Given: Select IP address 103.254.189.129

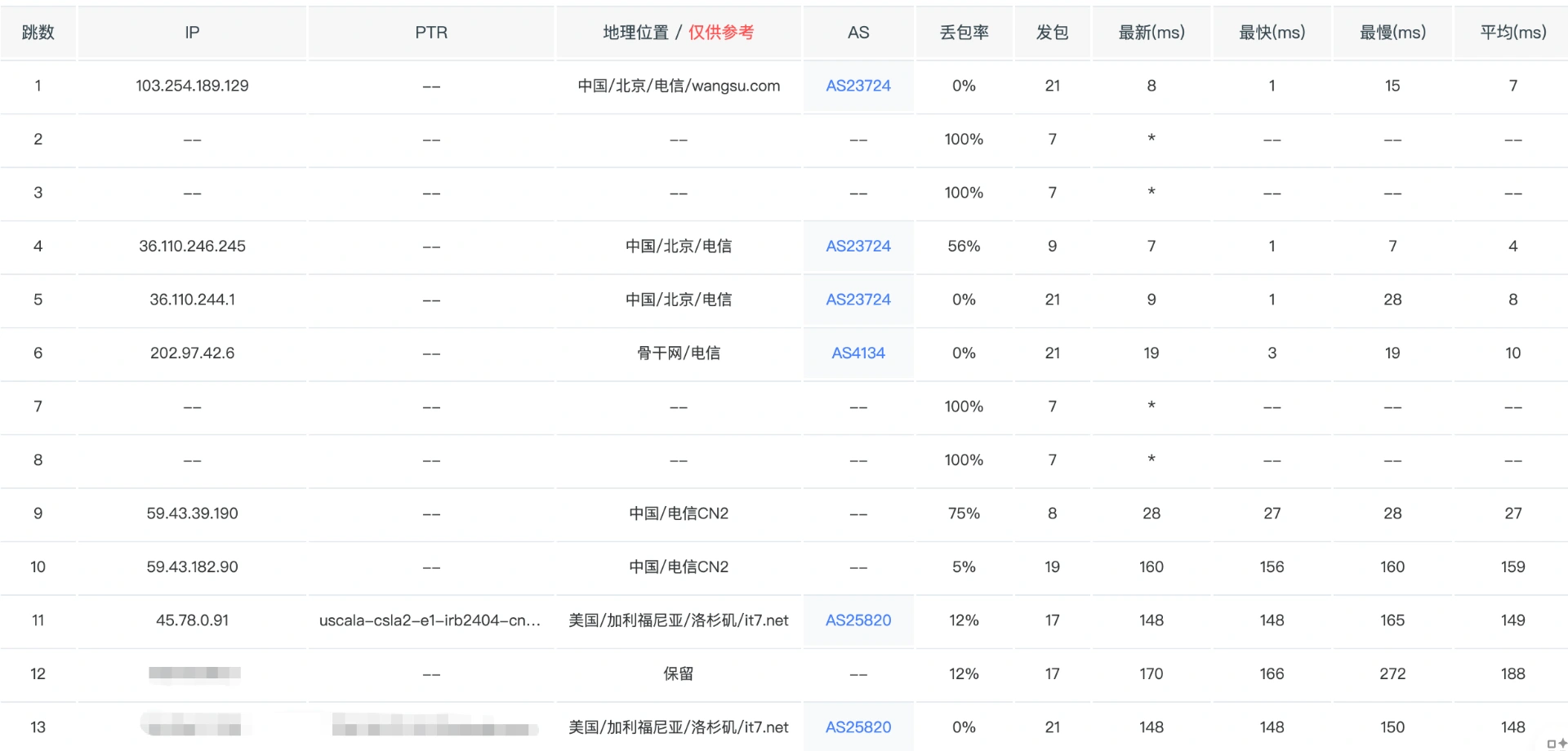Looking at the screenshot, I should (192, 86).
